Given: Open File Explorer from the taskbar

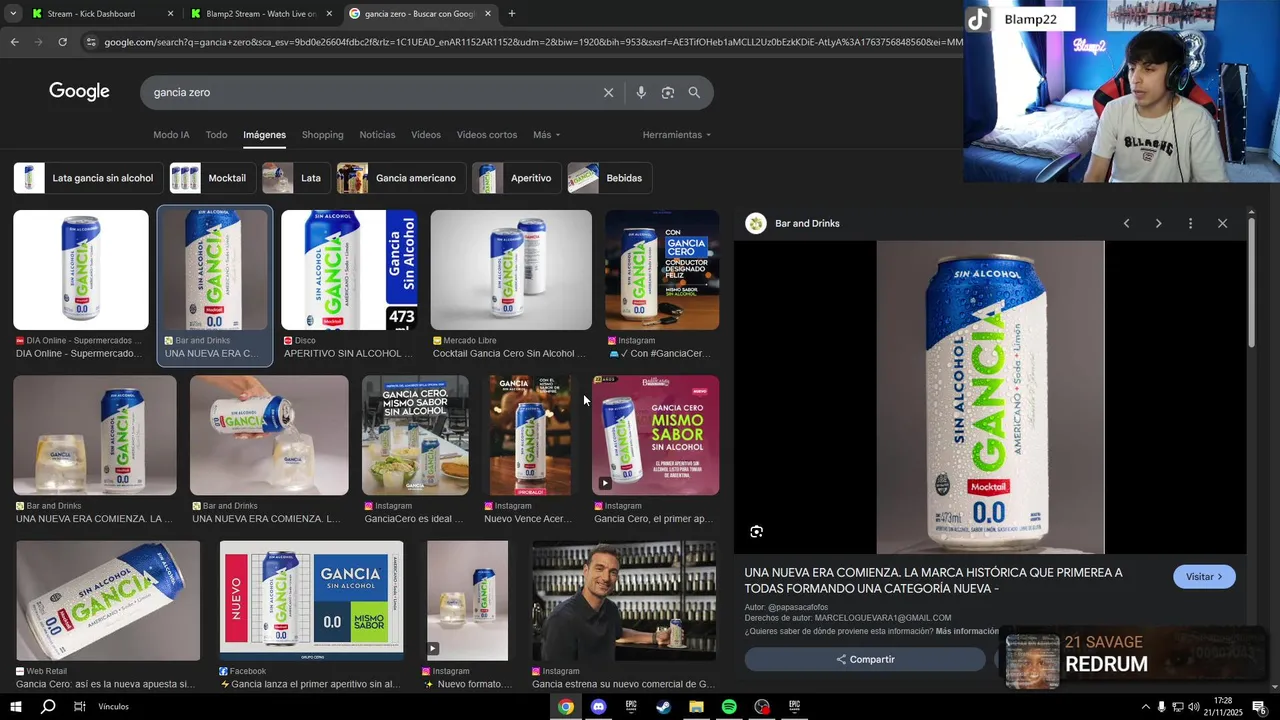Looking at the screenshot, I should coord(696,707).
